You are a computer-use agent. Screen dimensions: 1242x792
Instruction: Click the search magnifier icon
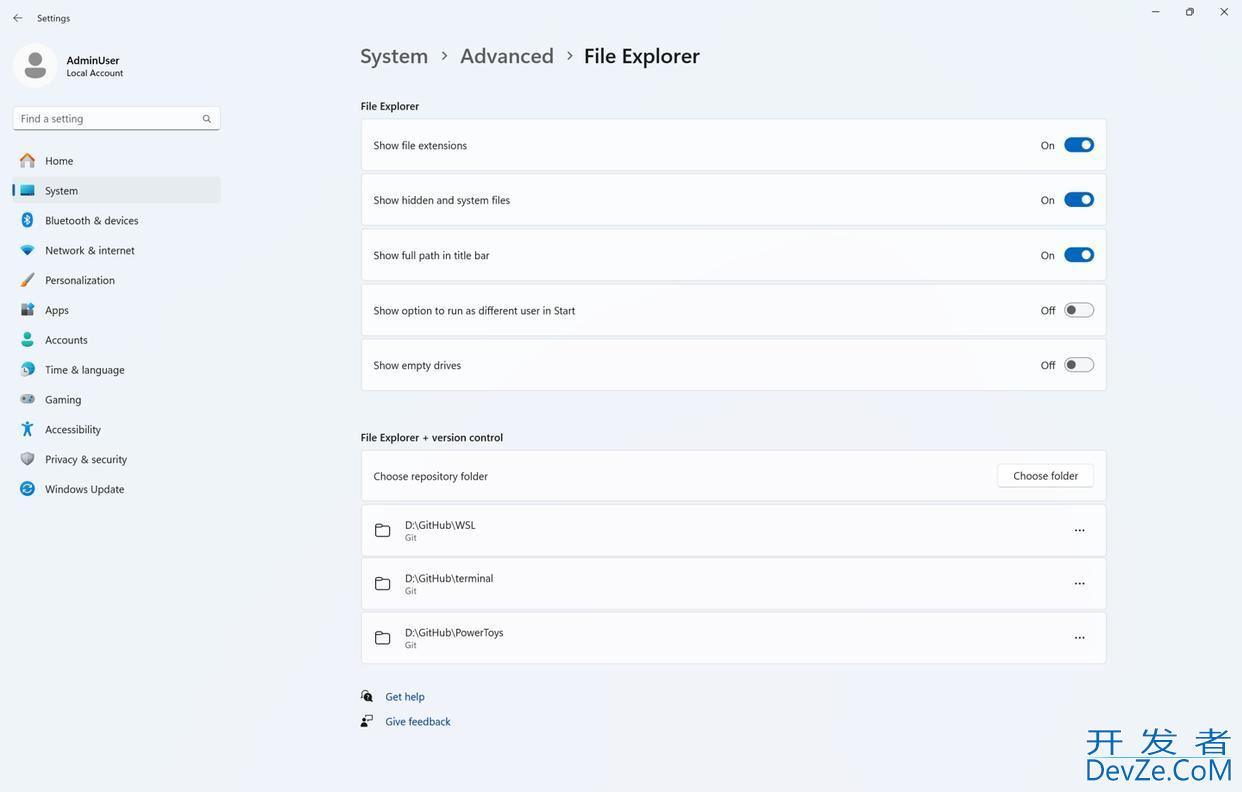[x=207, y=119]
